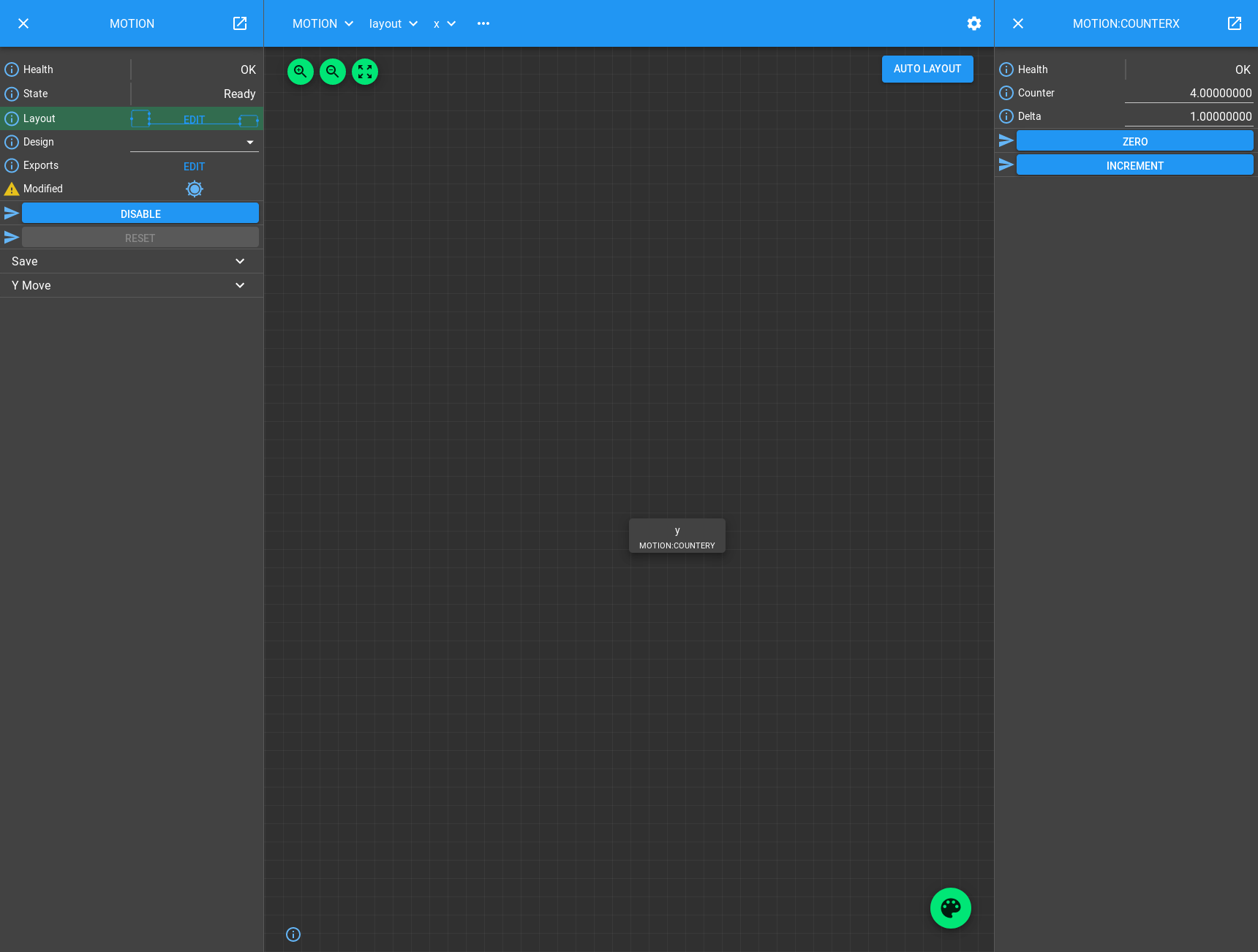Click the green palette button
Image resolution: width=1258 pixels, height=952 pixels.
(950, 908)
